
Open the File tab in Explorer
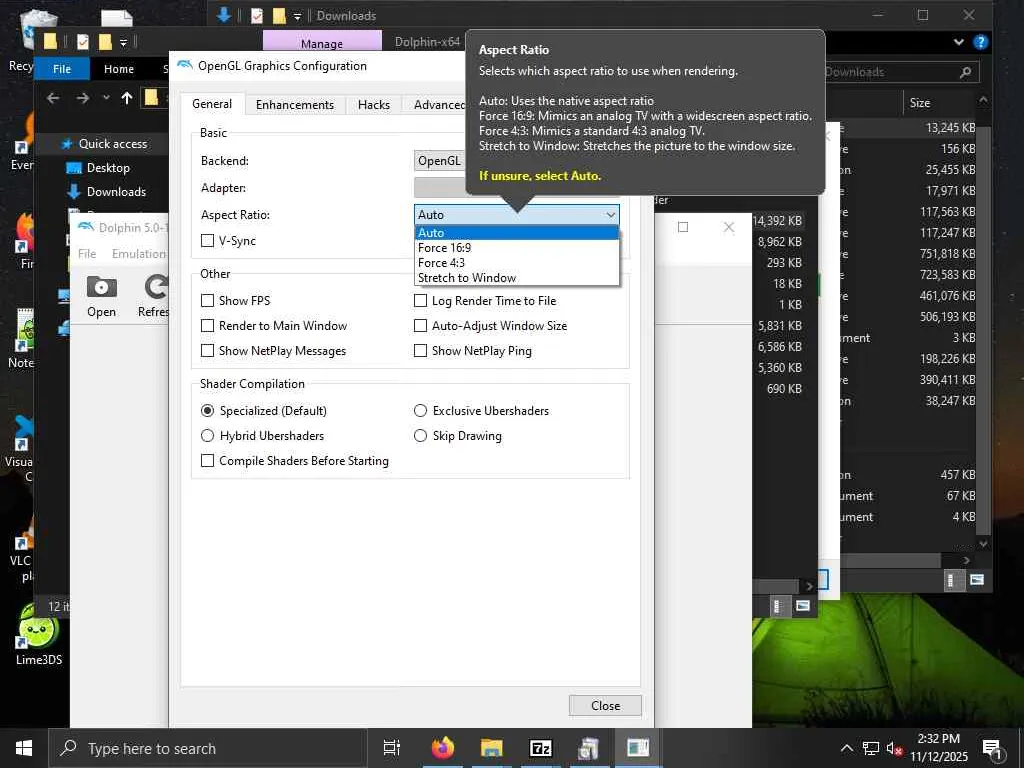point(62,69)
